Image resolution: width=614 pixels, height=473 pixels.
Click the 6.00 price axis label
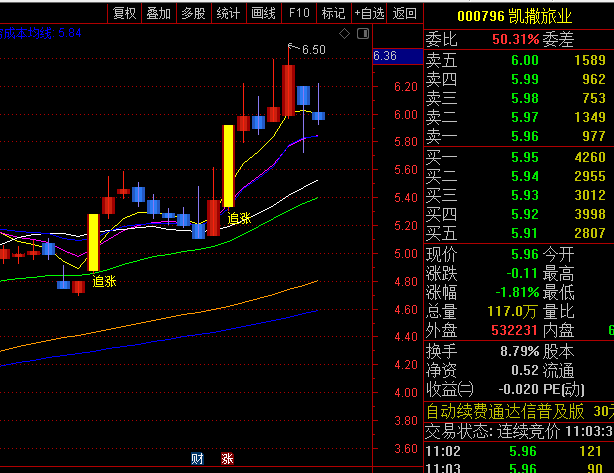(406, 115)
